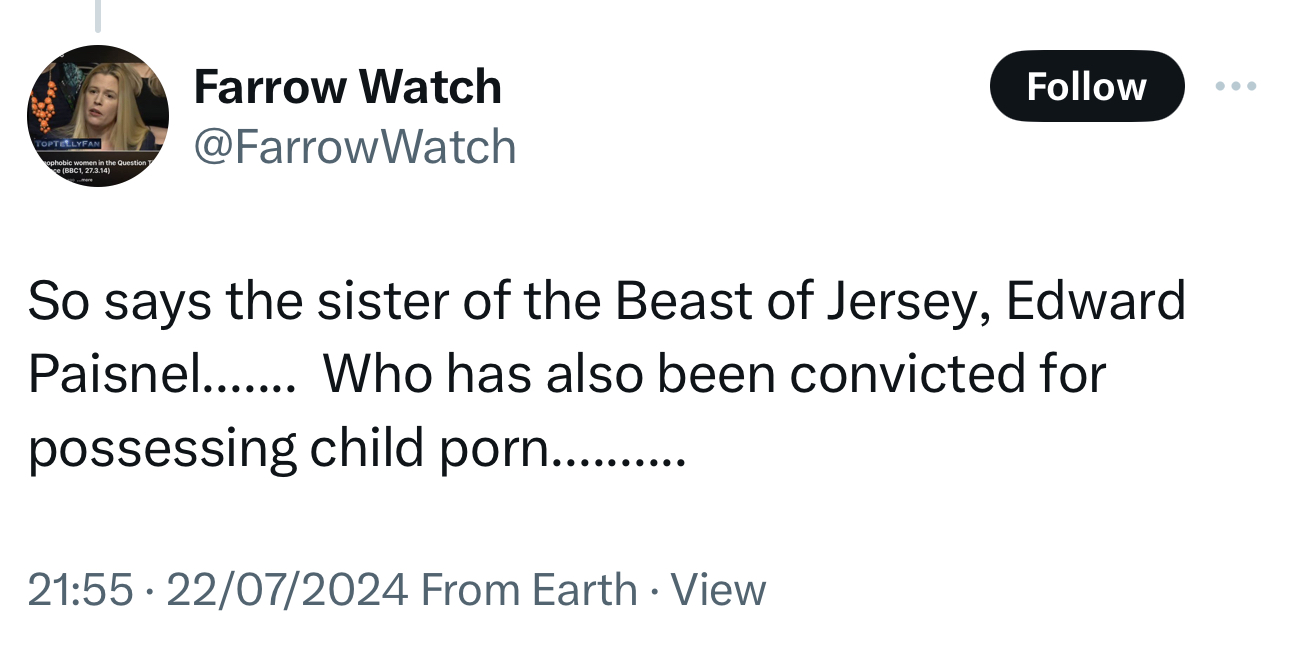Open the Farrow Watch profile avatar
Screen dimensions: 1290x645
click(97, 116)
